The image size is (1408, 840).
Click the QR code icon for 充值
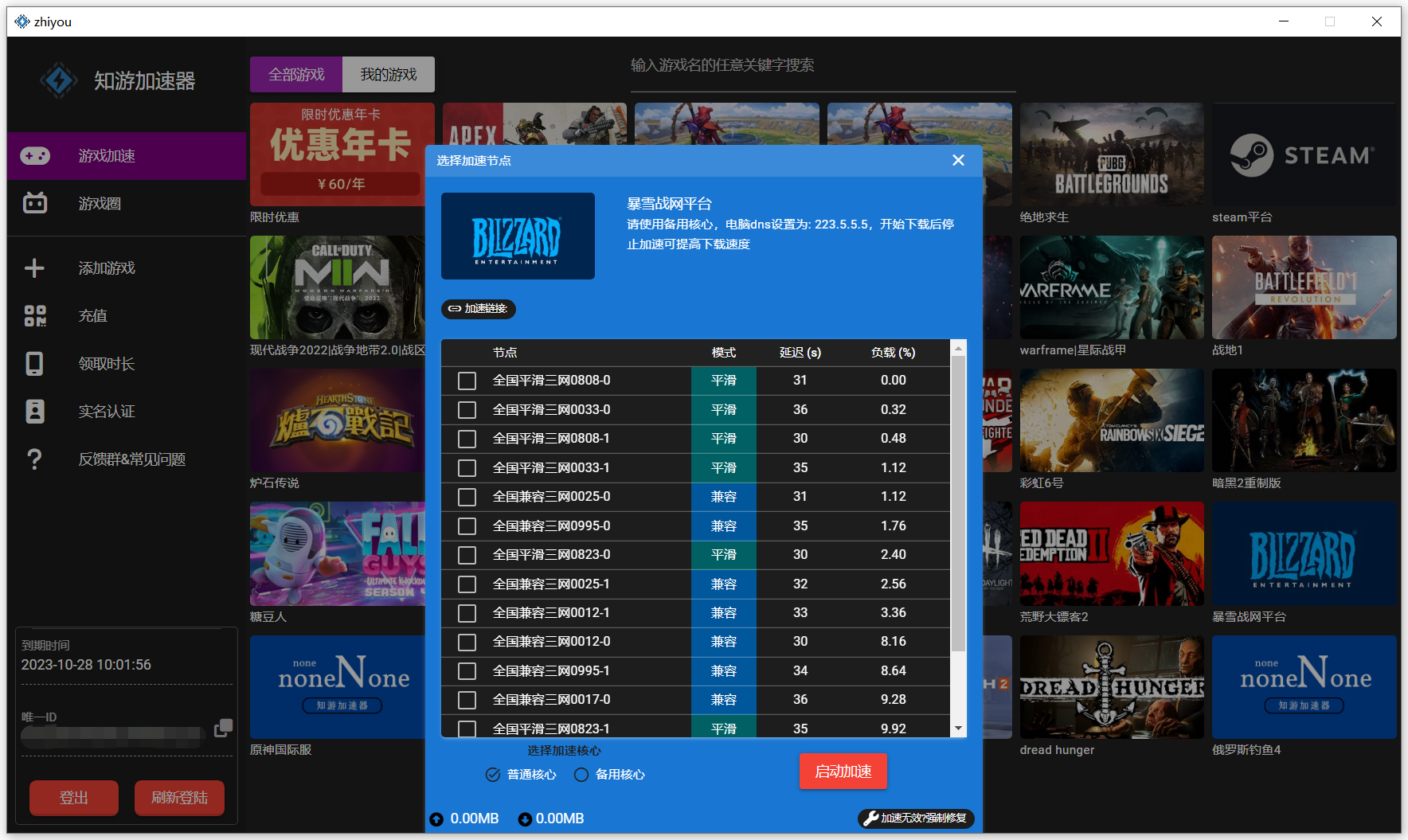[35, 316]
